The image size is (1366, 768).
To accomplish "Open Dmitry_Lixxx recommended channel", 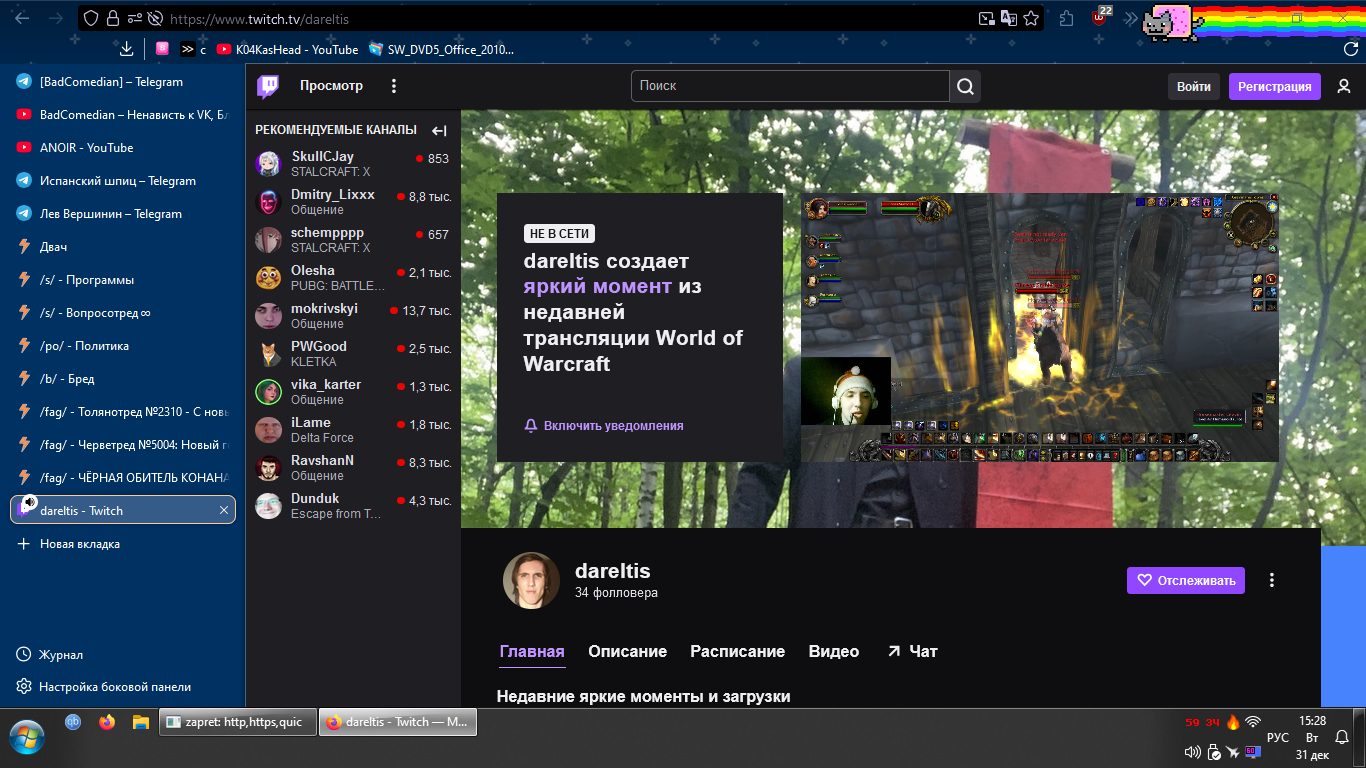I will [x=353, y=202].
